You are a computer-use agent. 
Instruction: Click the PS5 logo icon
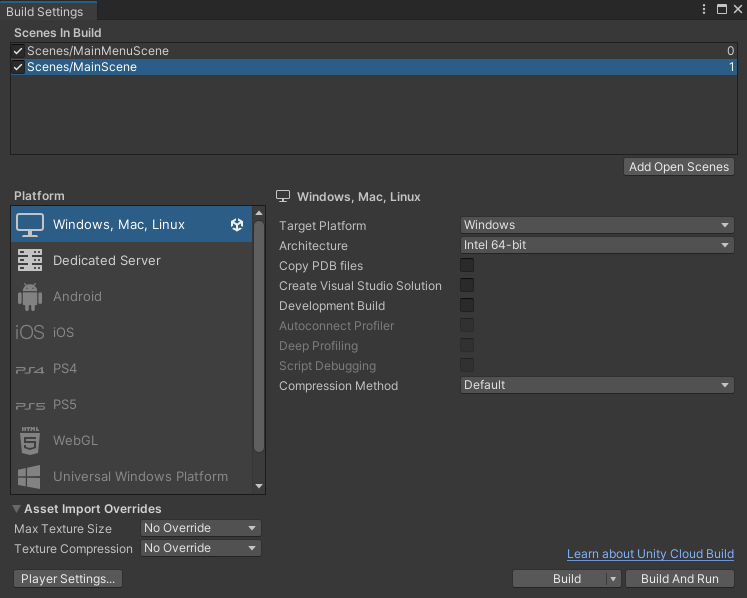coord(30,406)
